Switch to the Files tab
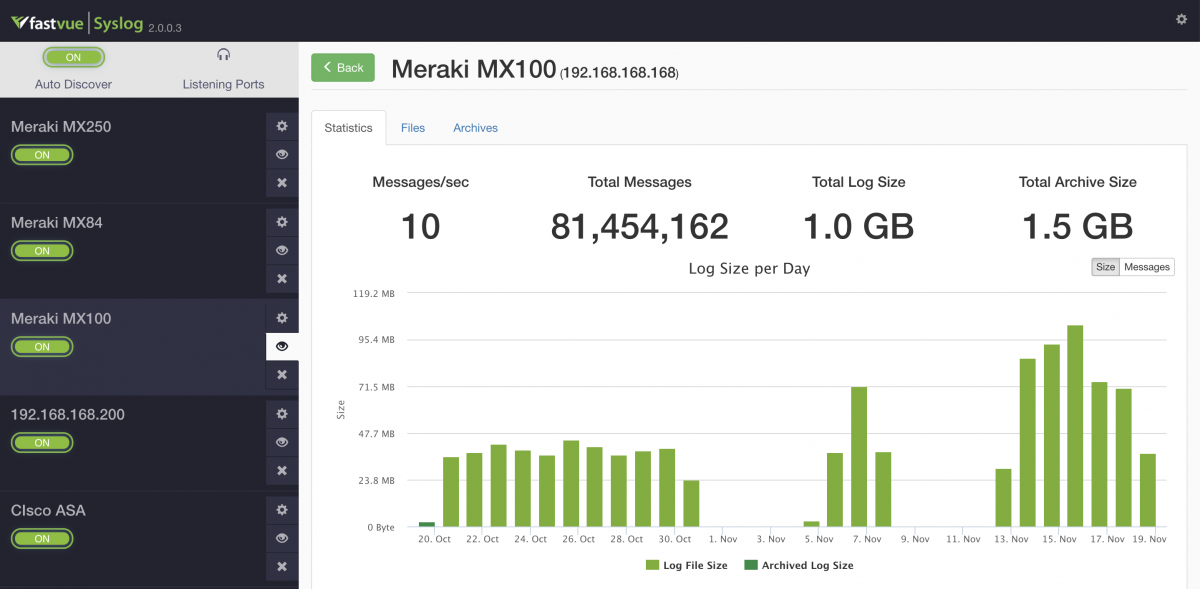The height and width of the screenshot is (589, 1200). 412,127
